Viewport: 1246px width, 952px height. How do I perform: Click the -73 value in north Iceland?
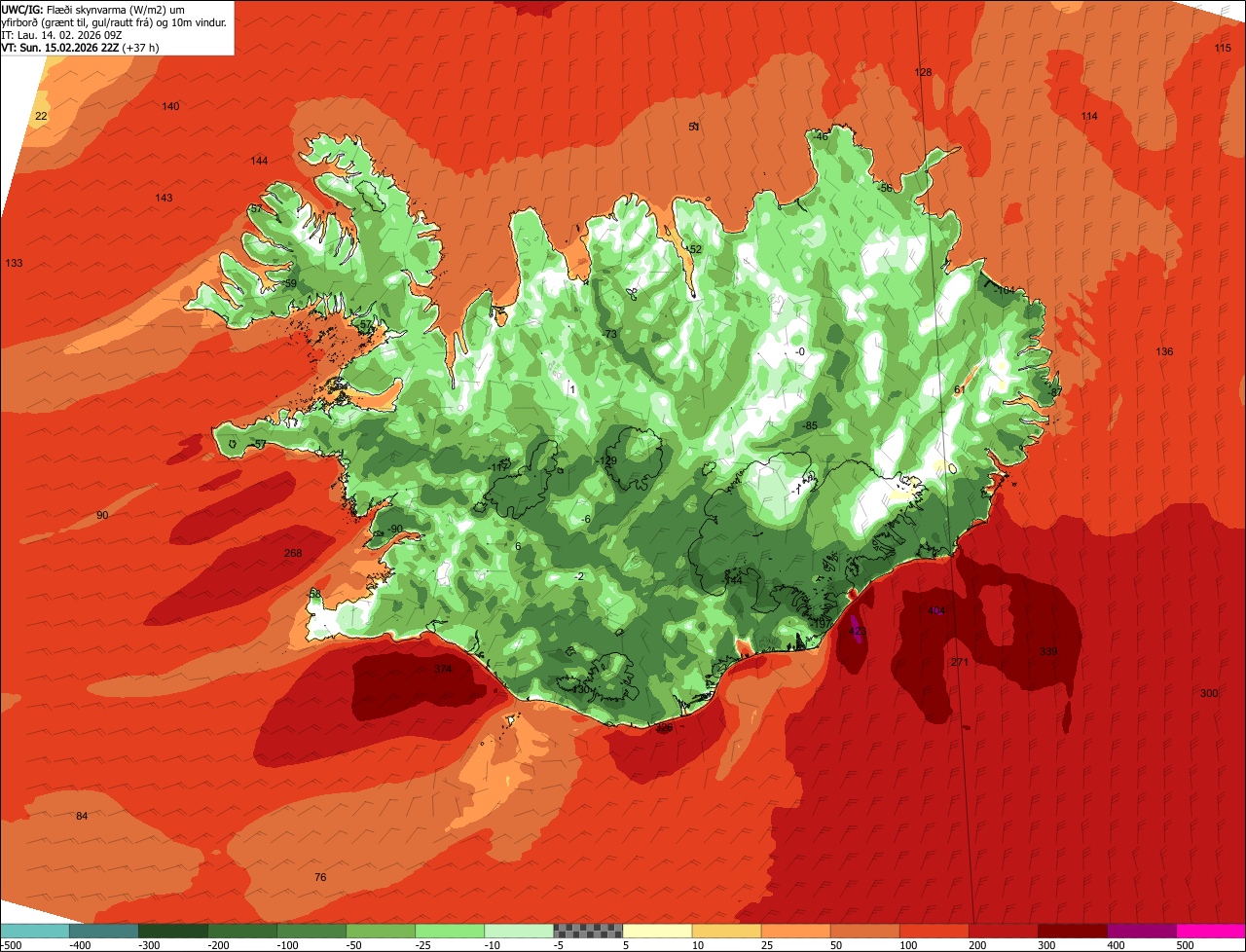click(x=609, y=334)
